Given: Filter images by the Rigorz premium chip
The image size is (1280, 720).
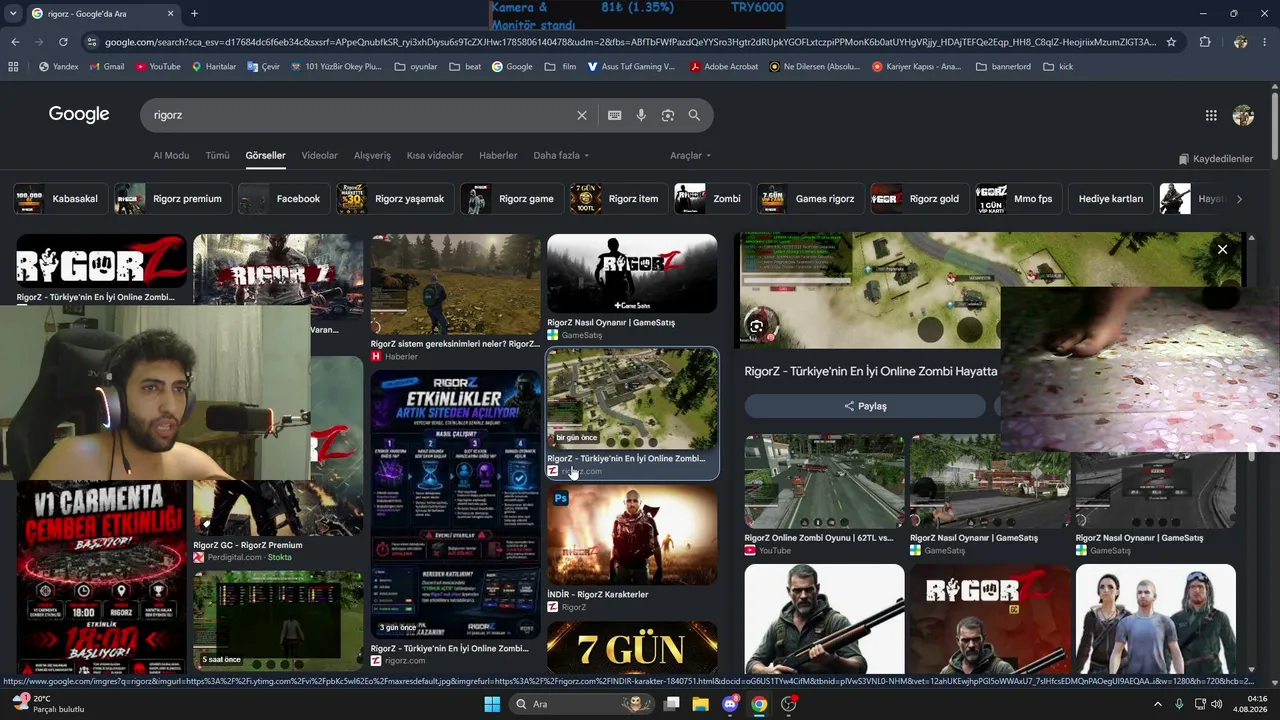Looking at the screenshot, I should [x=173, y=199].
